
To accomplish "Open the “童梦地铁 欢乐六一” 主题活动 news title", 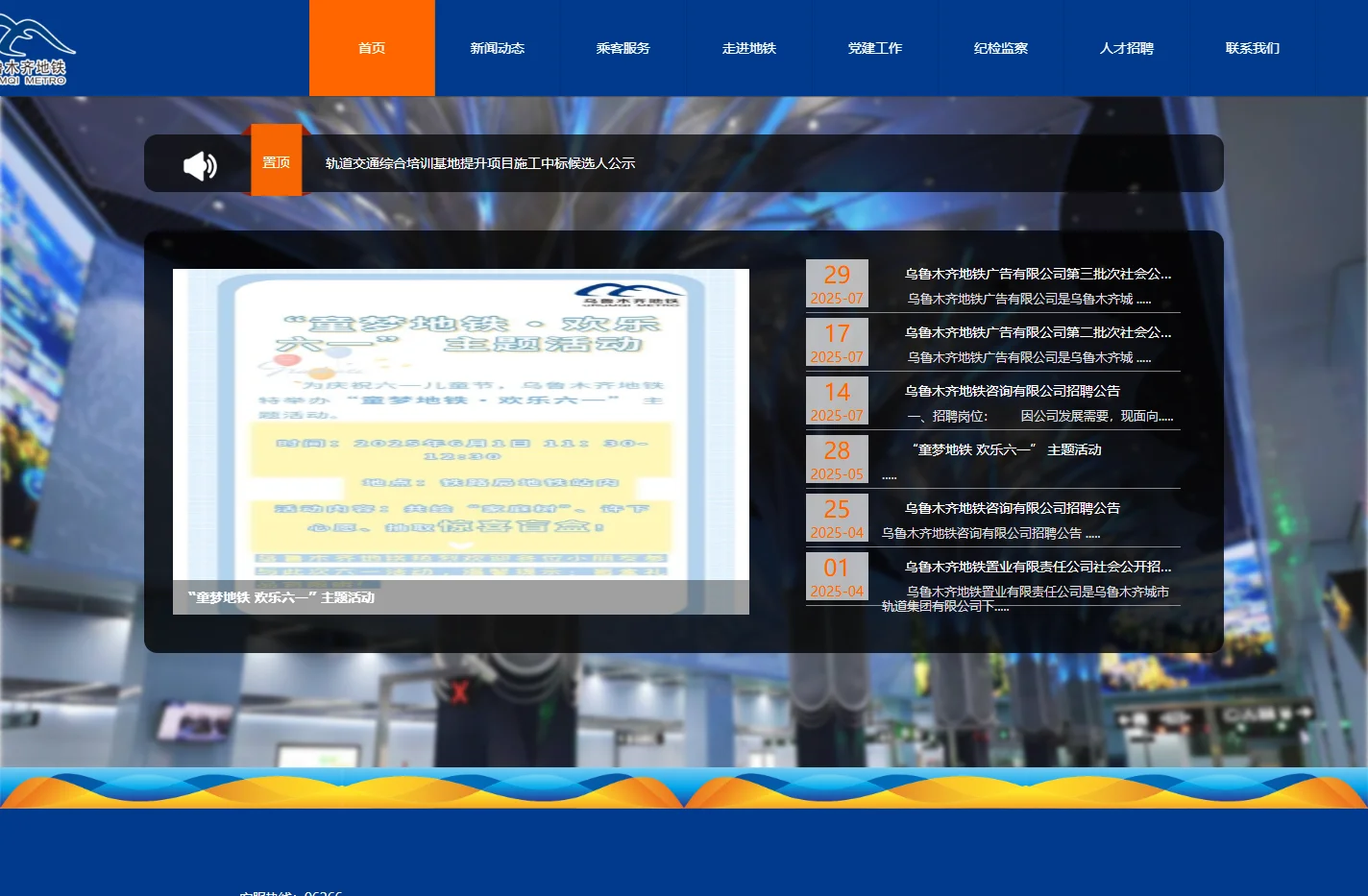I will 1006,449.
